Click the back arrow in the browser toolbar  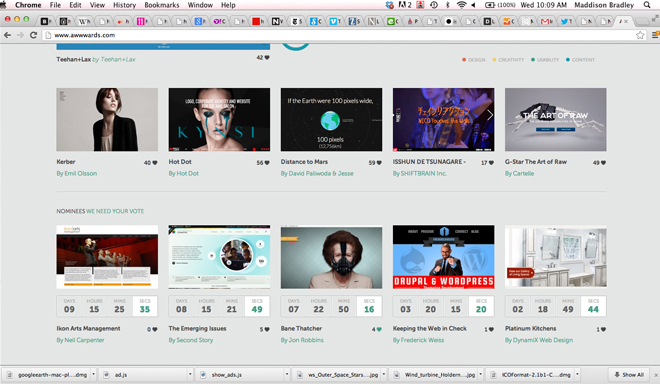[x=7, y=35]
